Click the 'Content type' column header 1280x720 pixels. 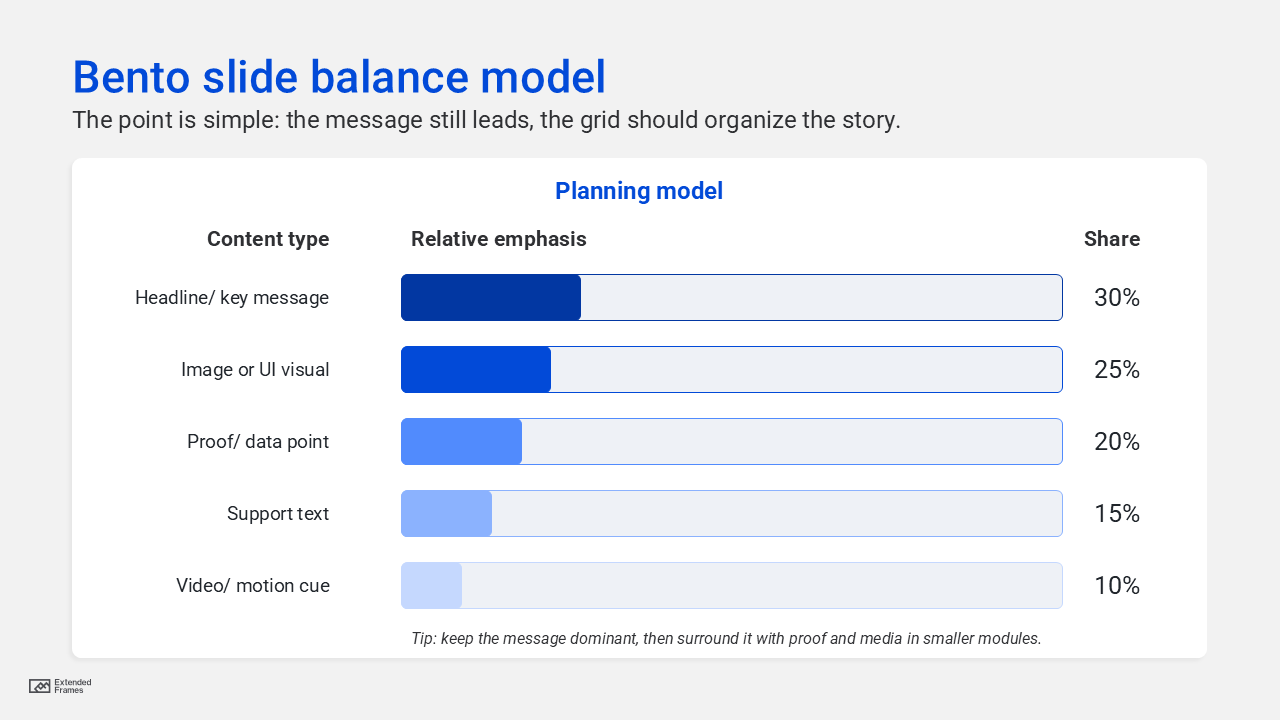click(268, 239)
